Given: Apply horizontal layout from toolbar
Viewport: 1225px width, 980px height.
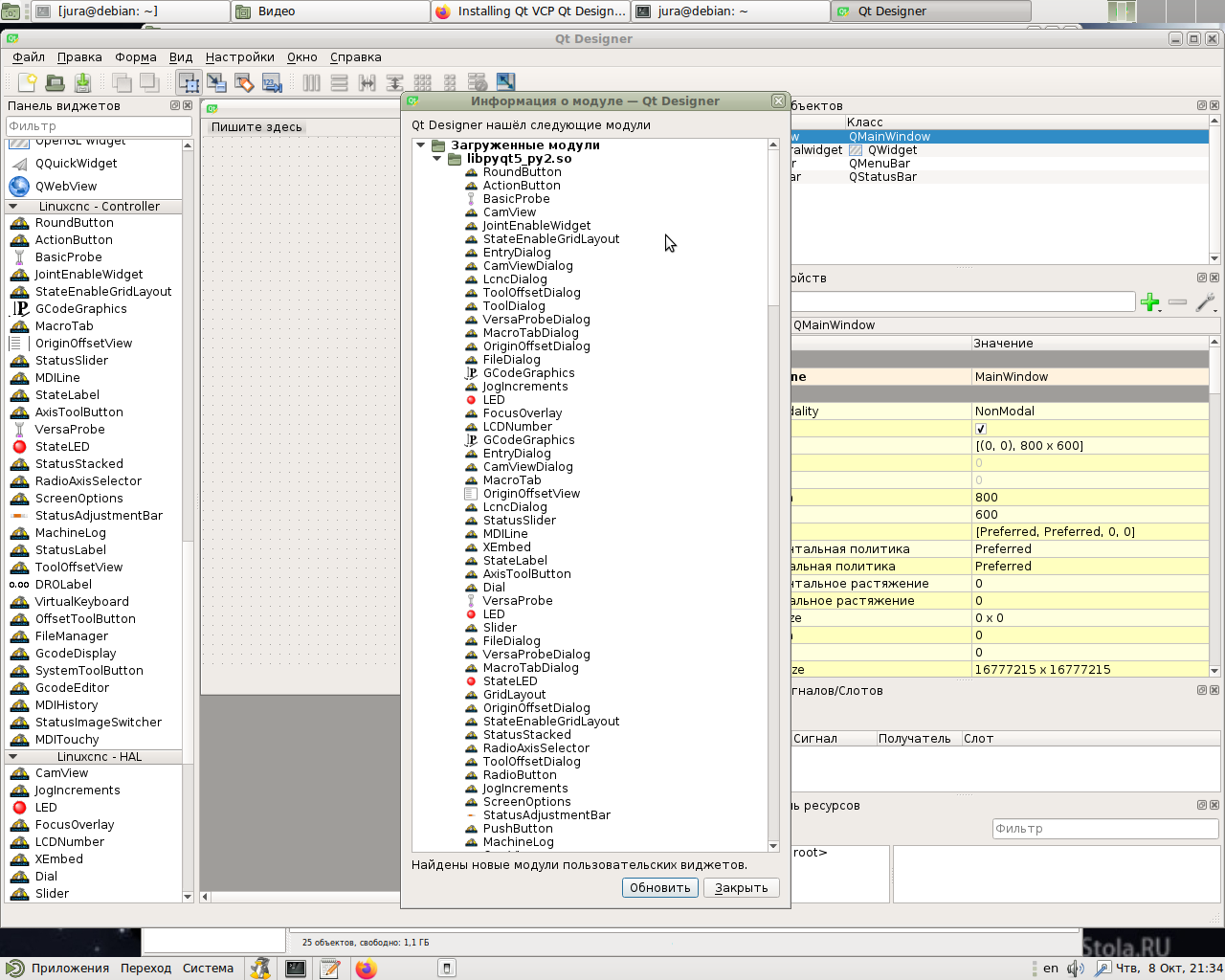Looking at the screenshot, I should (x=312, y=83).
